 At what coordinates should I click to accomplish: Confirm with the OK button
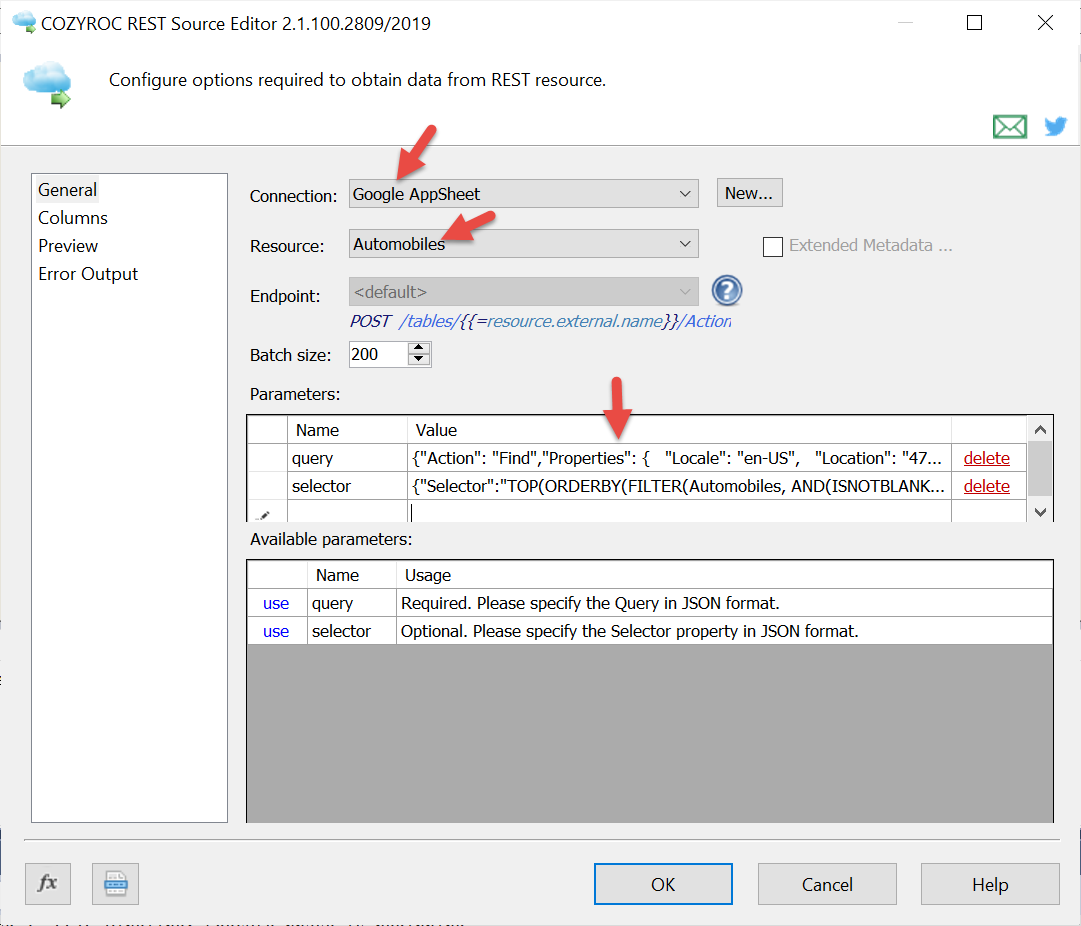(663, 884)
